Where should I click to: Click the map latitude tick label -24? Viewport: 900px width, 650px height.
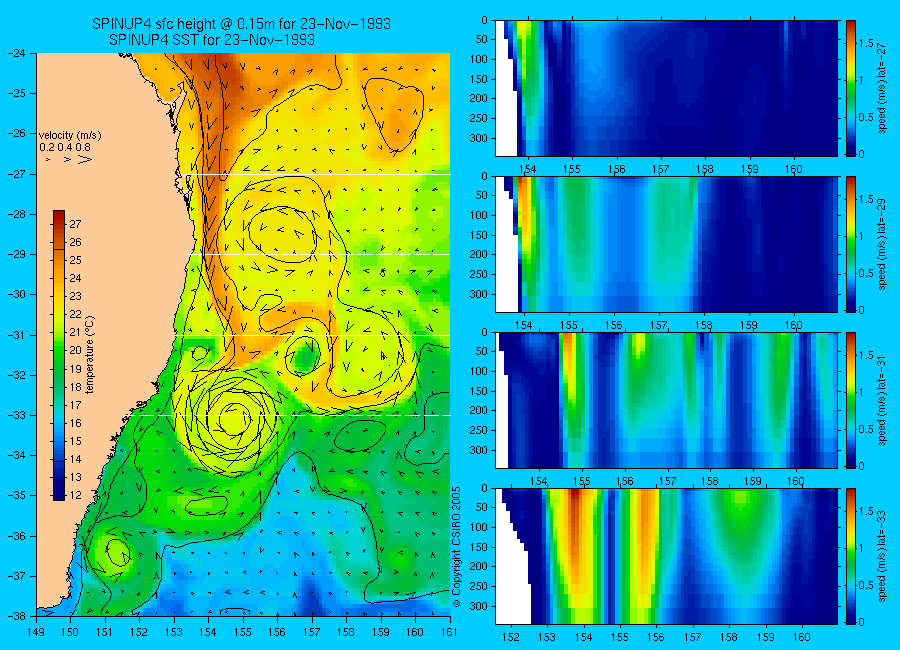tap(17, 53)
